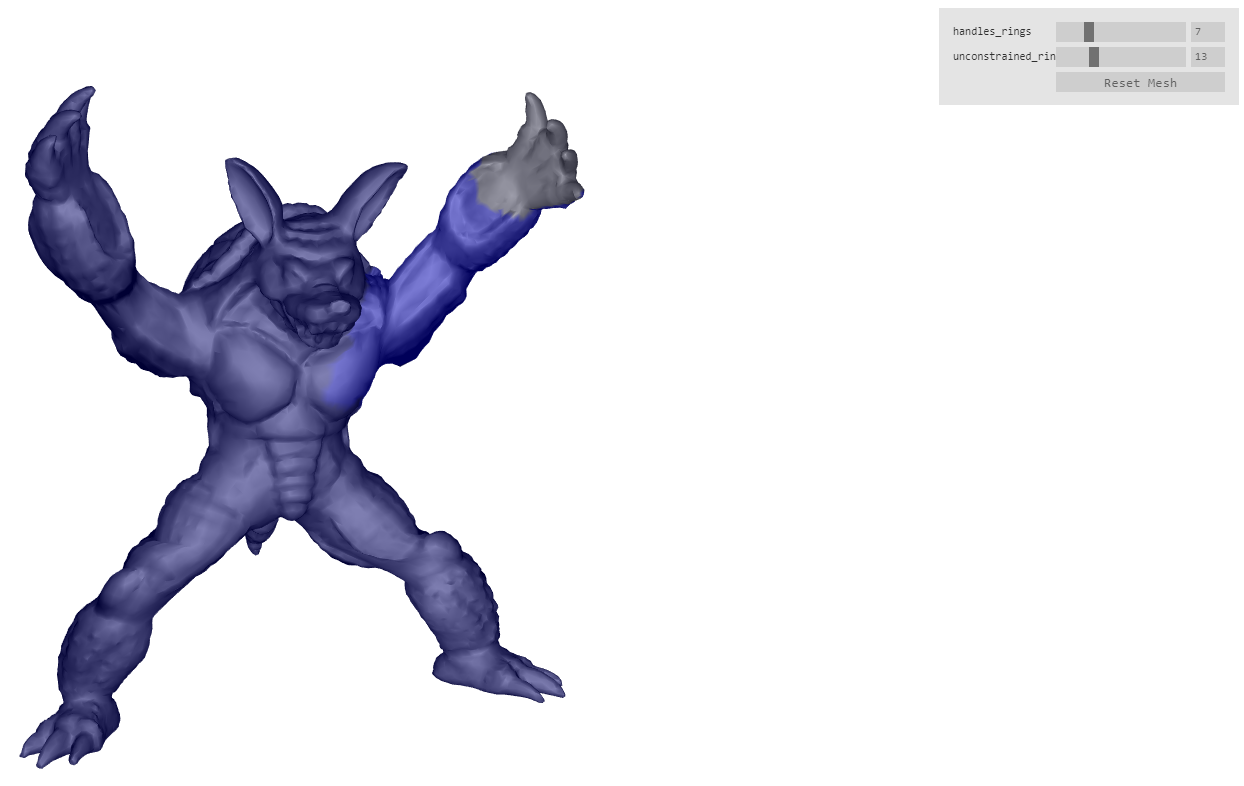Click the handles_rings slider track
Viewport: 1244px width, 786px height.
click(x=1121, y=32)
